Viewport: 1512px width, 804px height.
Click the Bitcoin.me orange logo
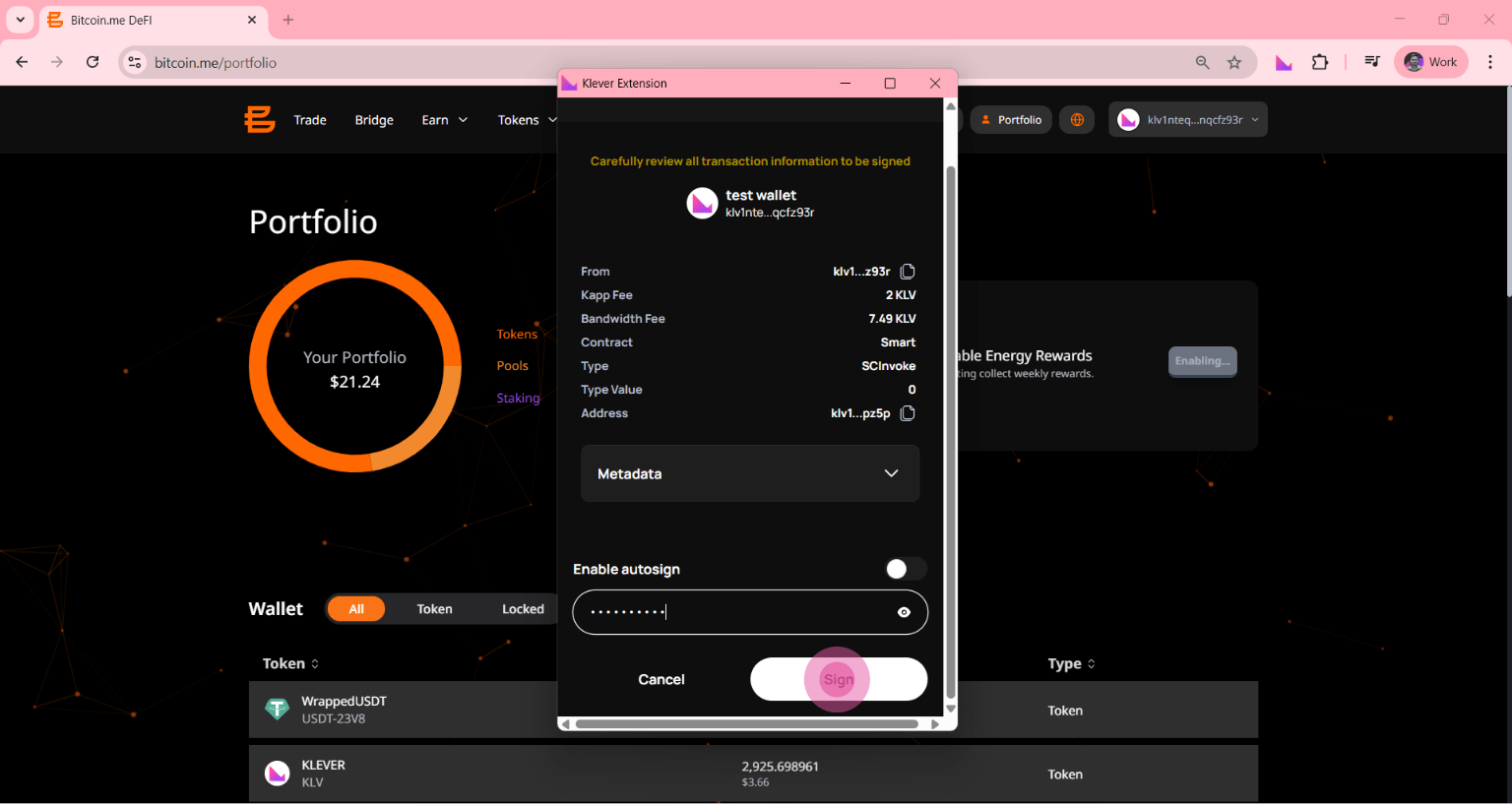260,120
